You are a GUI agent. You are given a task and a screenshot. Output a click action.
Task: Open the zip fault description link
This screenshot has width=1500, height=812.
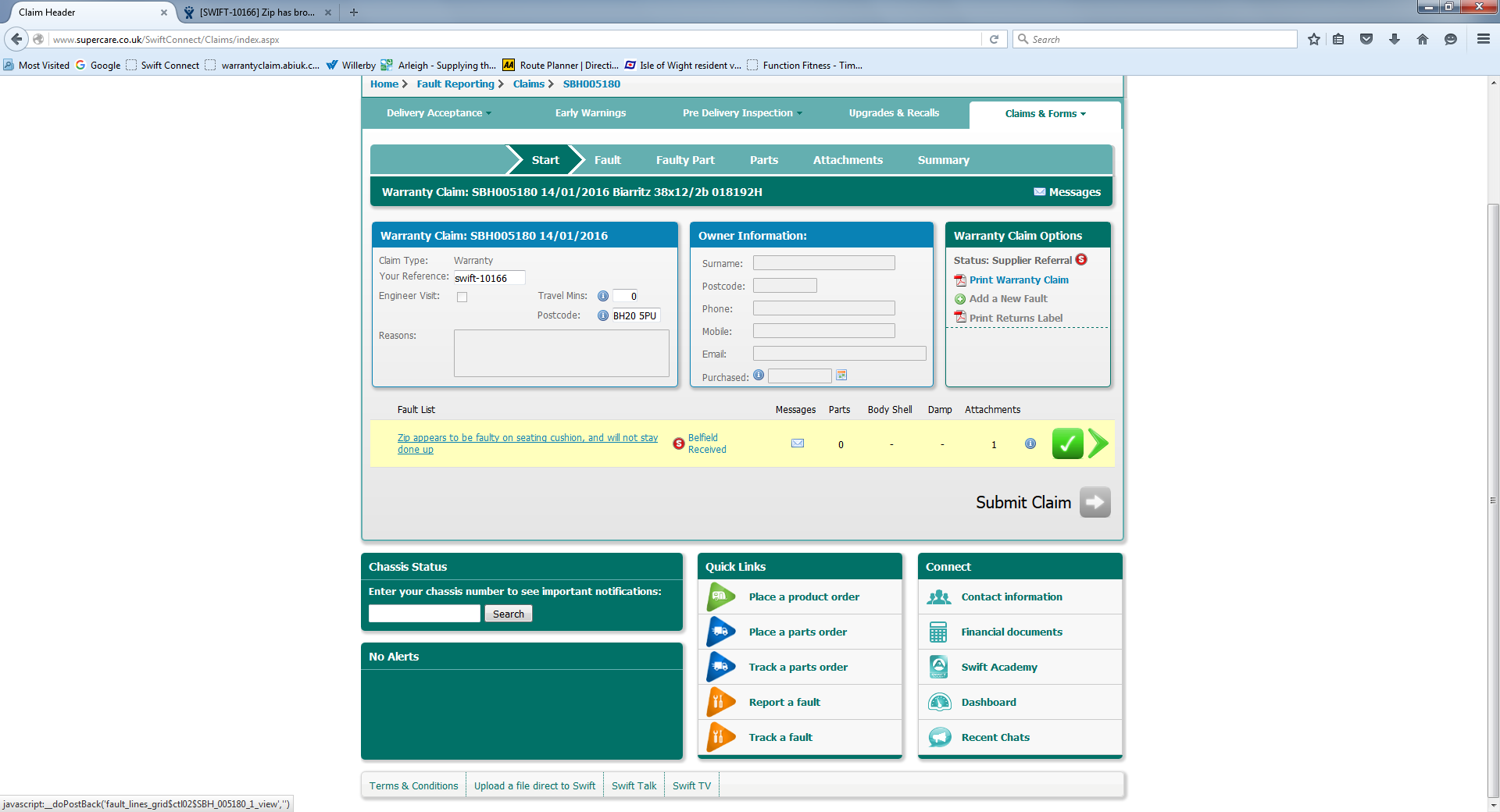point(527,443)
